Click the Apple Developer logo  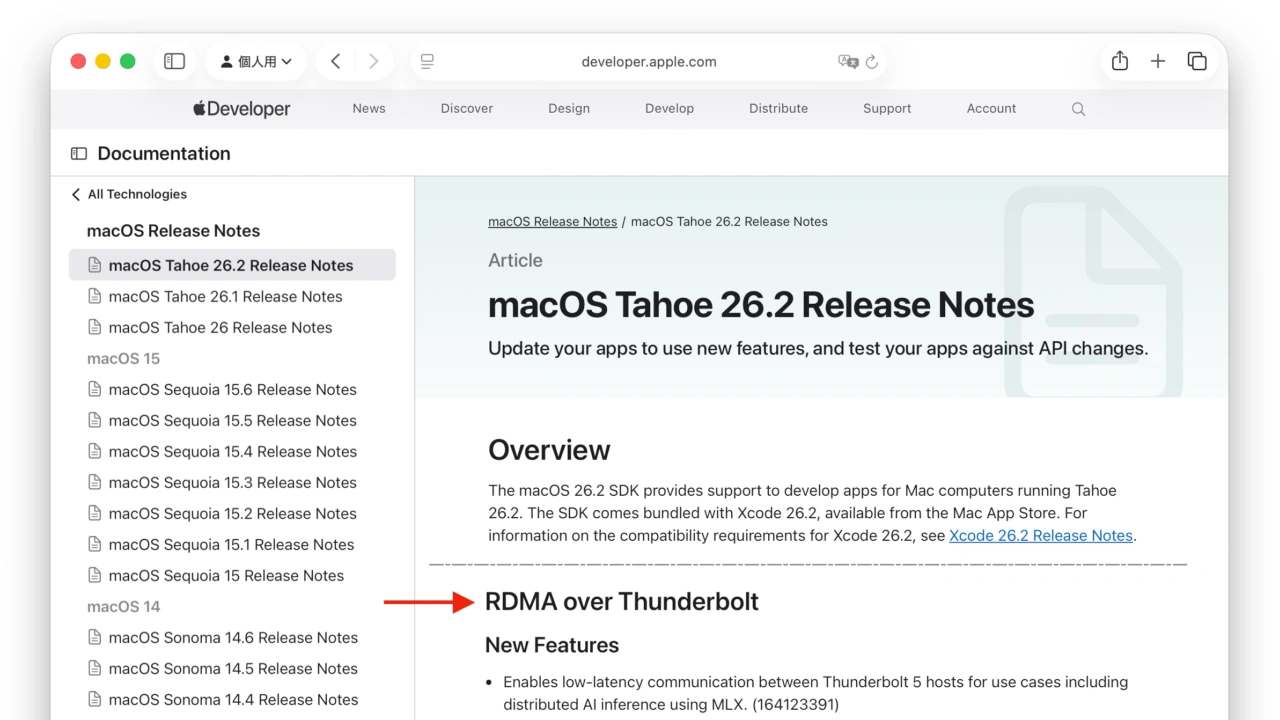coord(240,108)
